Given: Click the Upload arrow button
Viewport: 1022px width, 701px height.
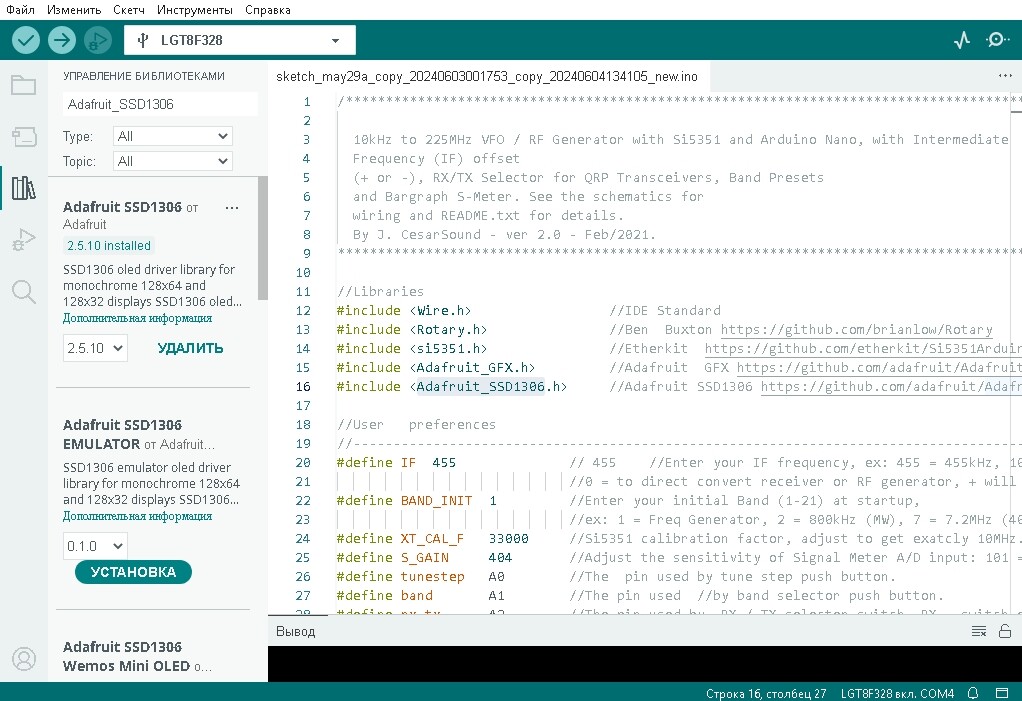Looking at the screenshot, I should pos(62,40).
